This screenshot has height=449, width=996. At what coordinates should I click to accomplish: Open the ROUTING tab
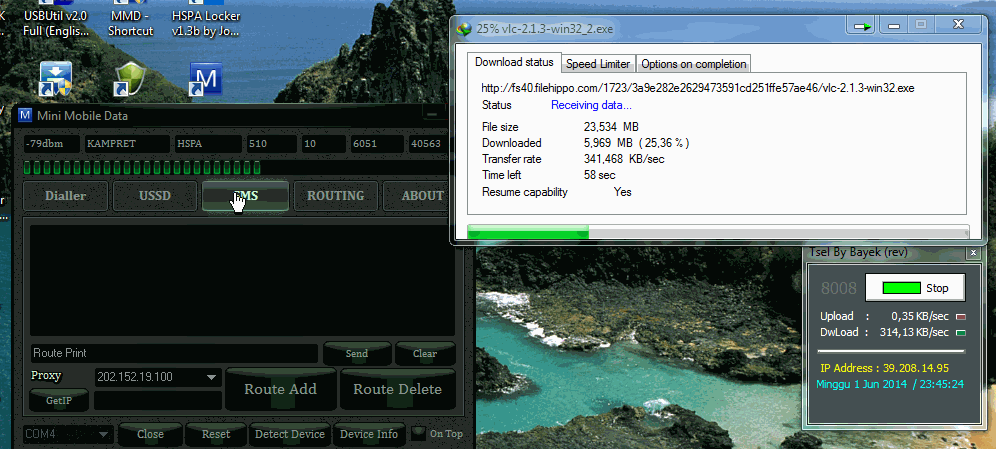335,196
